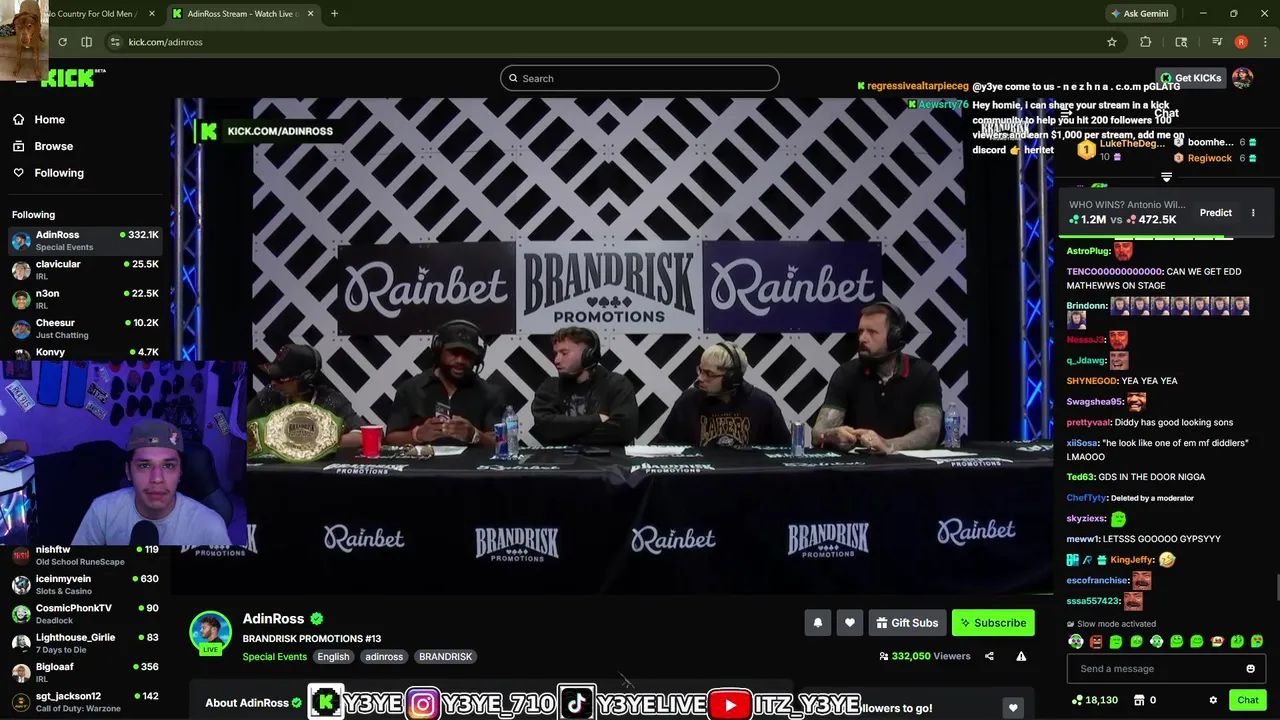Open CosmicPhonkTV channel in the sidebar
This screenshot has width=1280, height=720.
click(x=85, y=613)
